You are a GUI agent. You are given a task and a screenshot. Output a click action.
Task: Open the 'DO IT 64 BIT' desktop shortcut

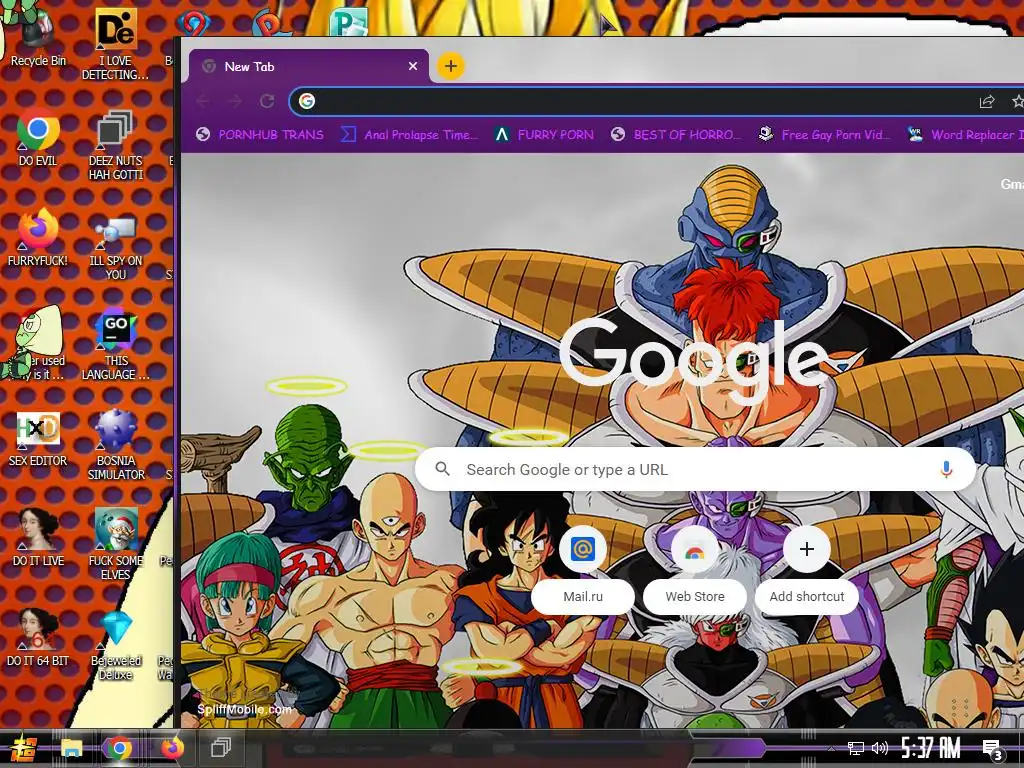(38, 637)
